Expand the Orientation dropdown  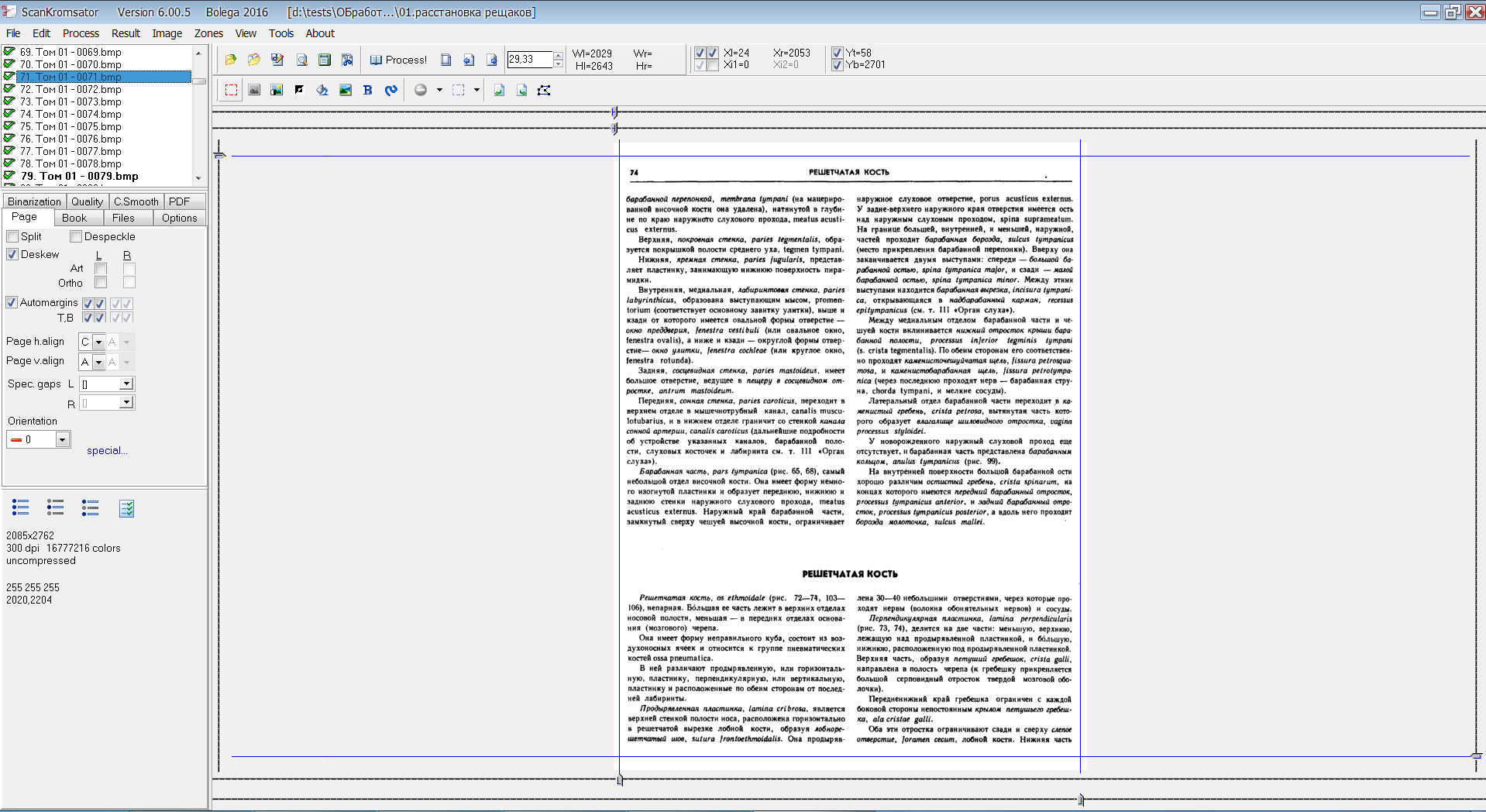62,439
